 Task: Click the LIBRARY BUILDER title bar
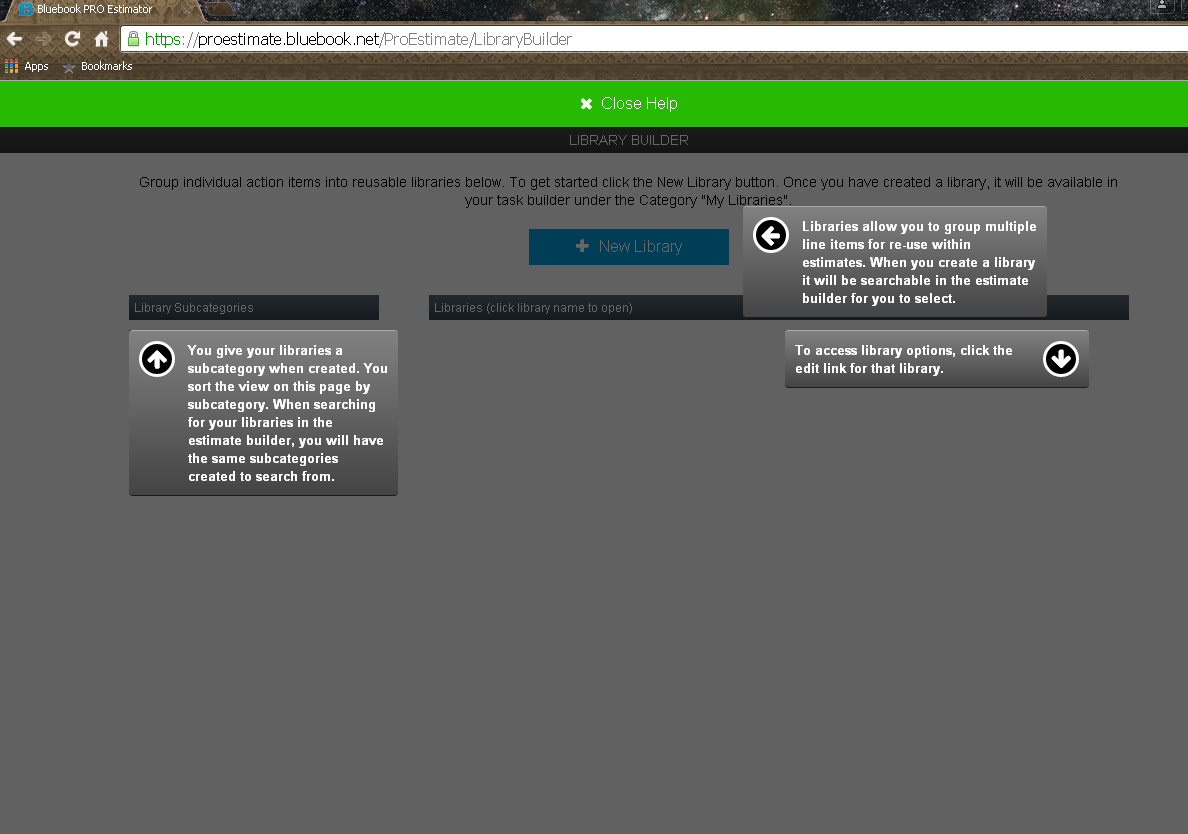(594, 140)
